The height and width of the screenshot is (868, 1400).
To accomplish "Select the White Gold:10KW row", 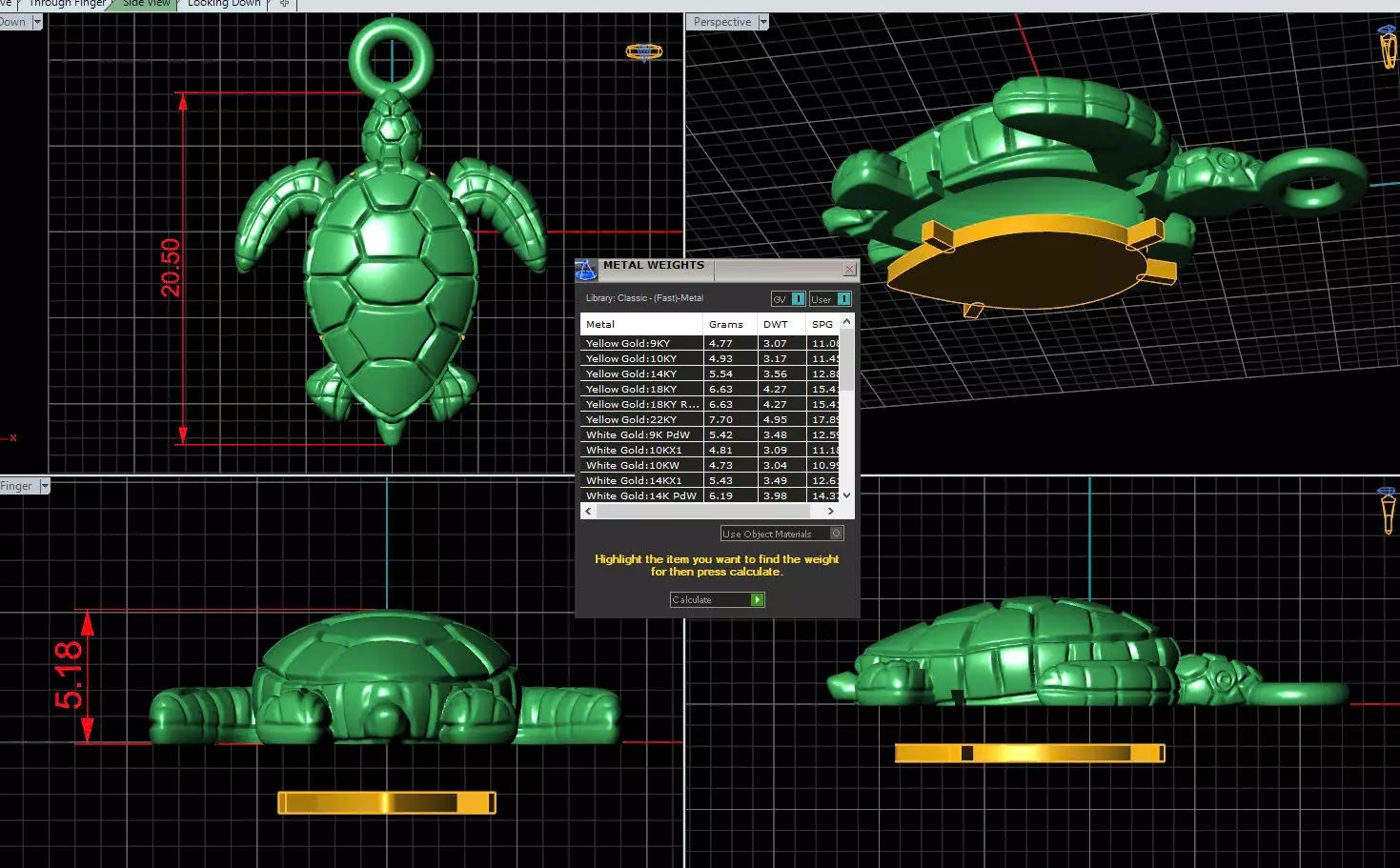I will tap(710, 465).
